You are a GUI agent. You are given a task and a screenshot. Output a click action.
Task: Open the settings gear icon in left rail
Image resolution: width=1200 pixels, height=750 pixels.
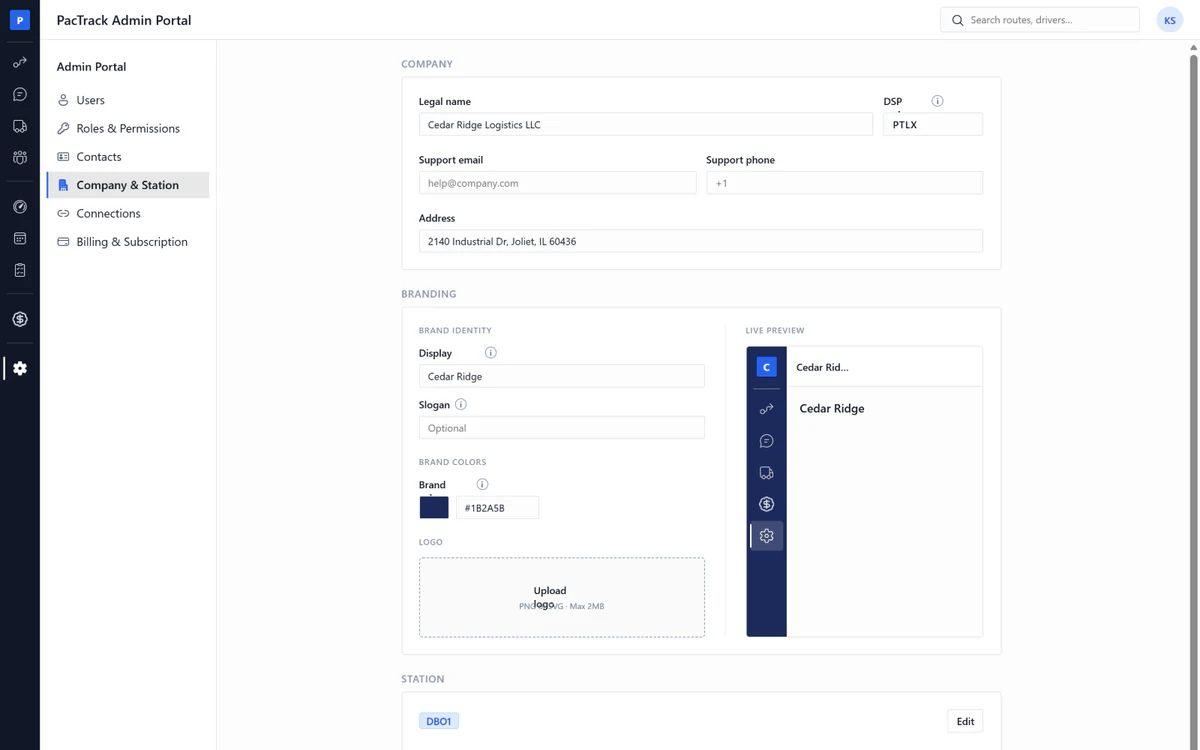pos(20,368)
